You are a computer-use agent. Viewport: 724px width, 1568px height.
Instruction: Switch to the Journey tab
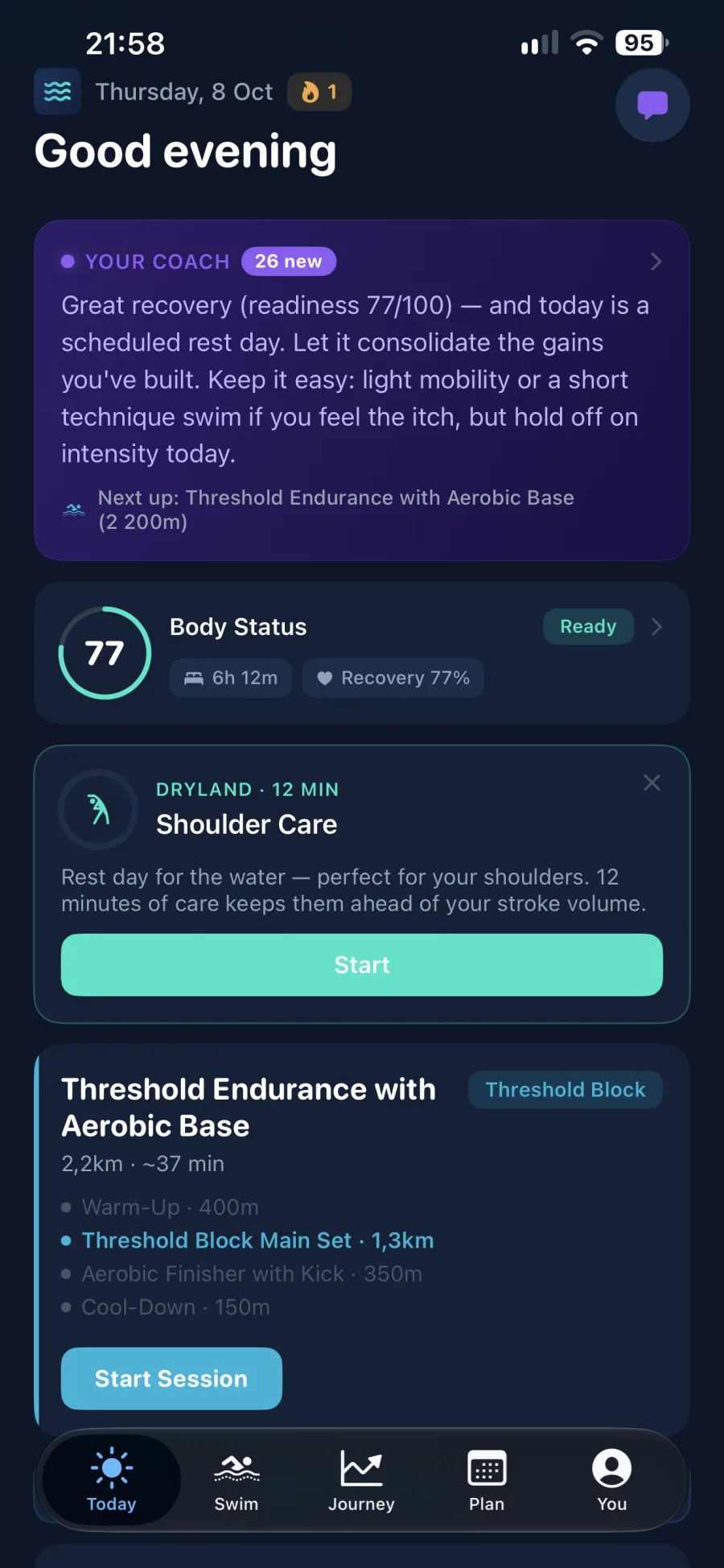(x=361, y=1481)
